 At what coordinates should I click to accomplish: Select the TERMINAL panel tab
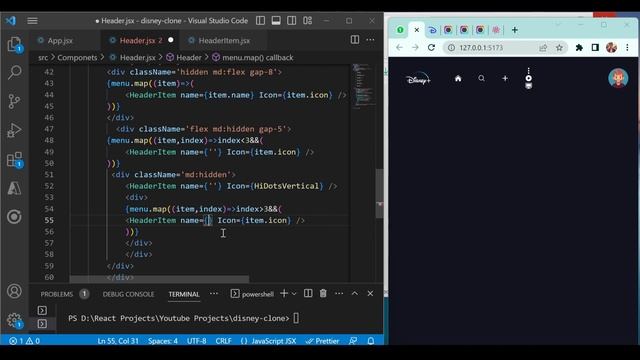184,294
